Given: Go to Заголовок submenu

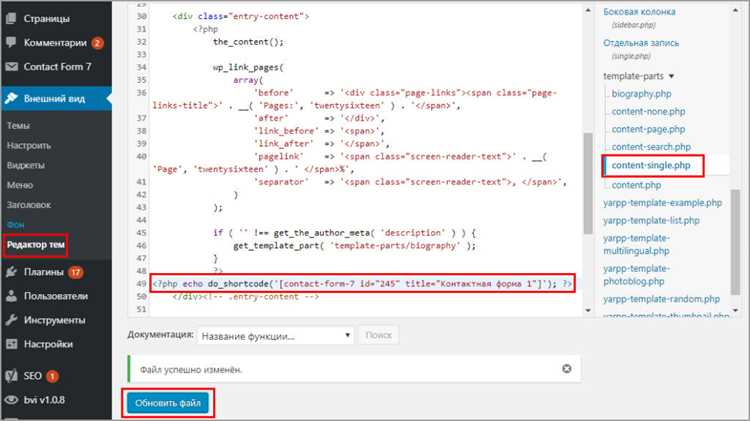Looking at the screenshot, I should pos(29,205).
